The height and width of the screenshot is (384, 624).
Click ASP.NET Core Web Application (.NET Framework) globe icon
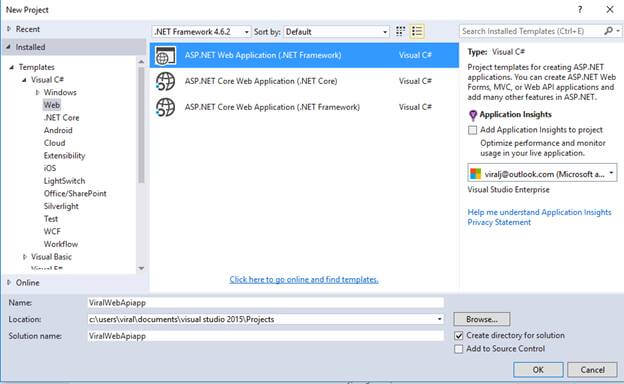click(166, 107)
